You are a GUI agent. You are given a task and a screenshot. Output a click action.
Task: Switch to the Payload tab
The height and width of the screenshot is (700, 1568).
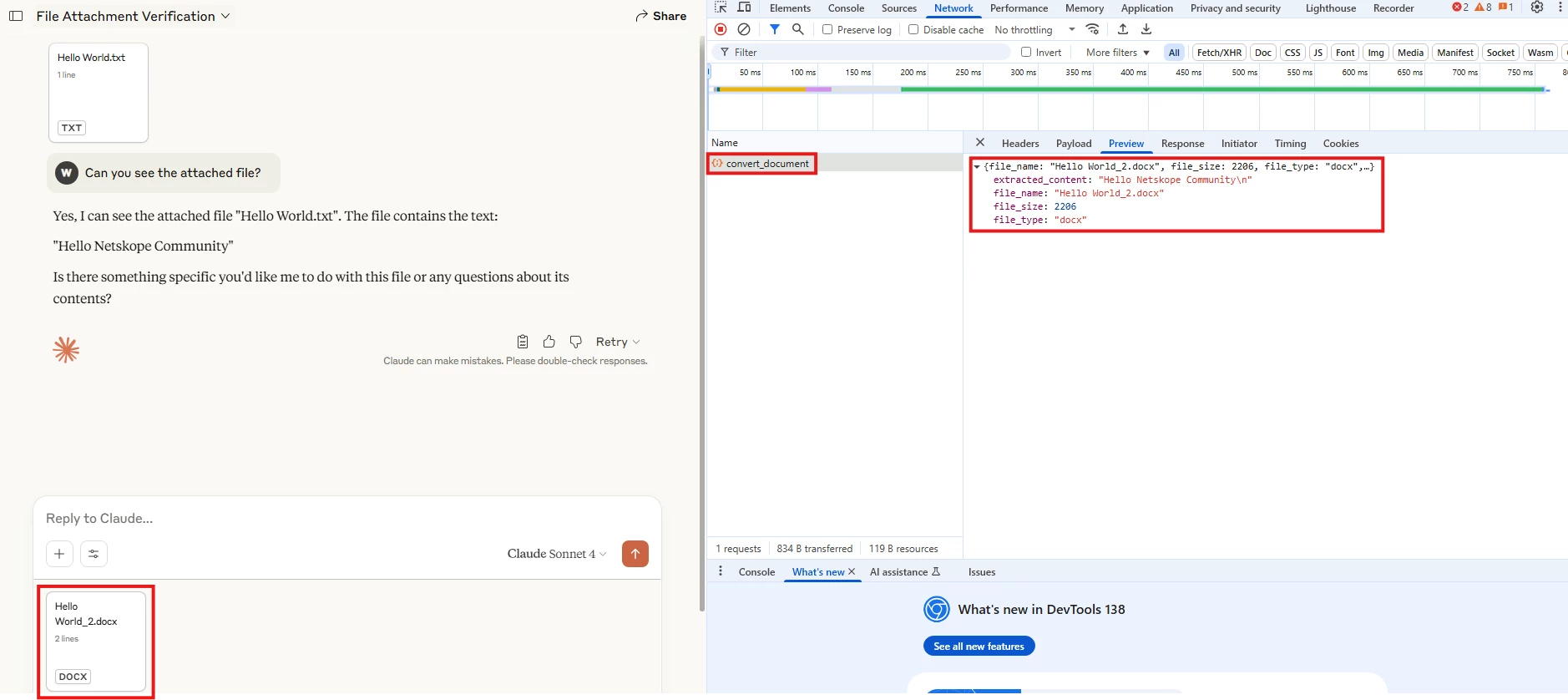point(1074,144)
